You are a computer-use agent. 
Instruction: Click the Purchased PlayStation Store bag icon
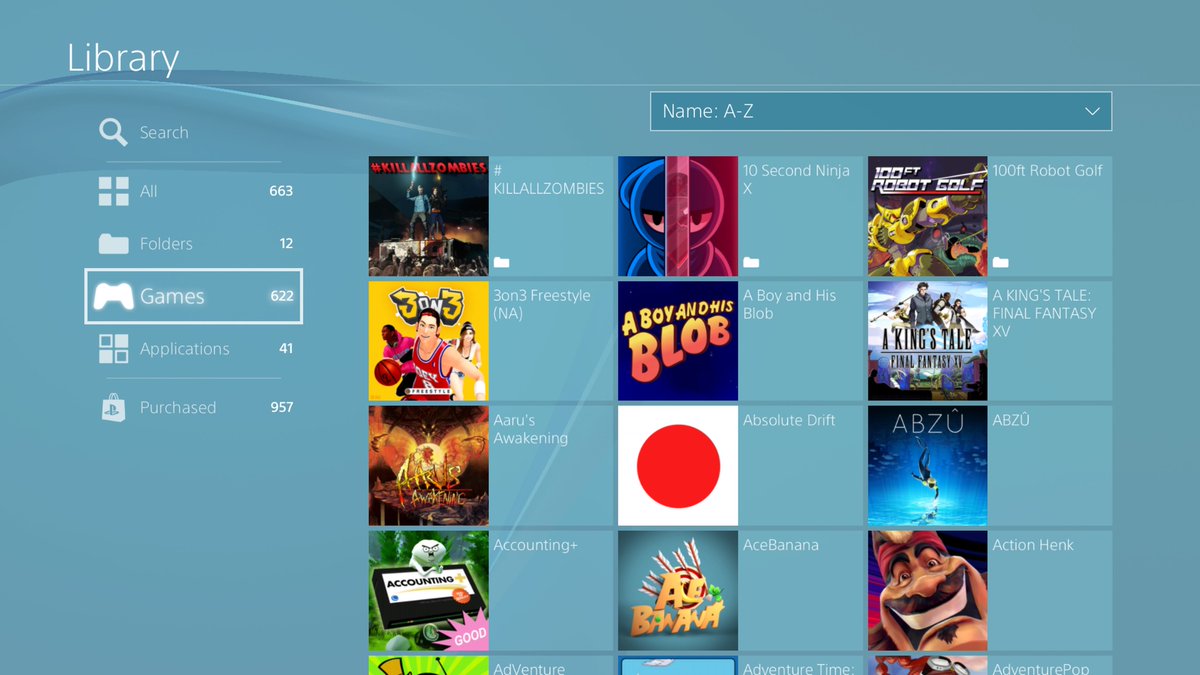click(113, 407)
